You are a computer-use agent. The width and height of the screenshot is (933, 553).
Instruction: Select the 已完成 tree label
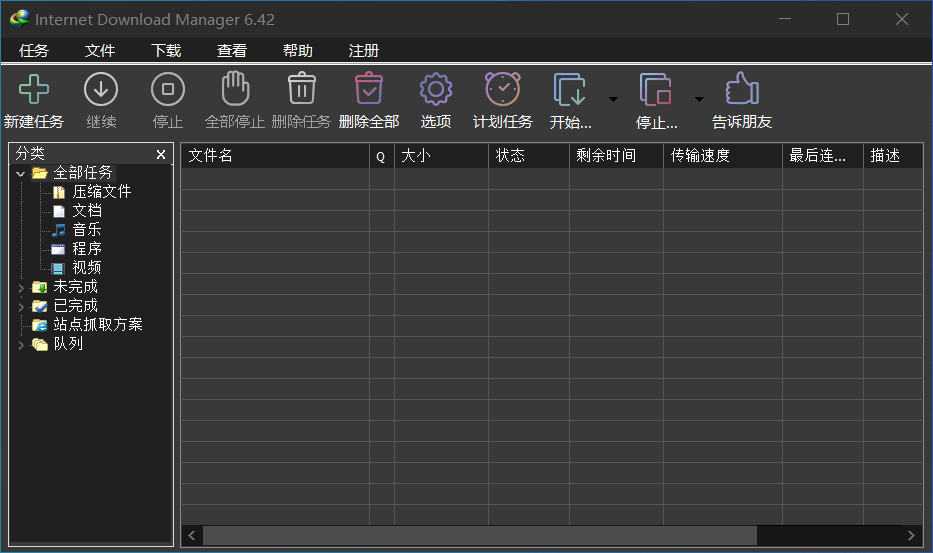pyautogui.click(x=76, y=306)
